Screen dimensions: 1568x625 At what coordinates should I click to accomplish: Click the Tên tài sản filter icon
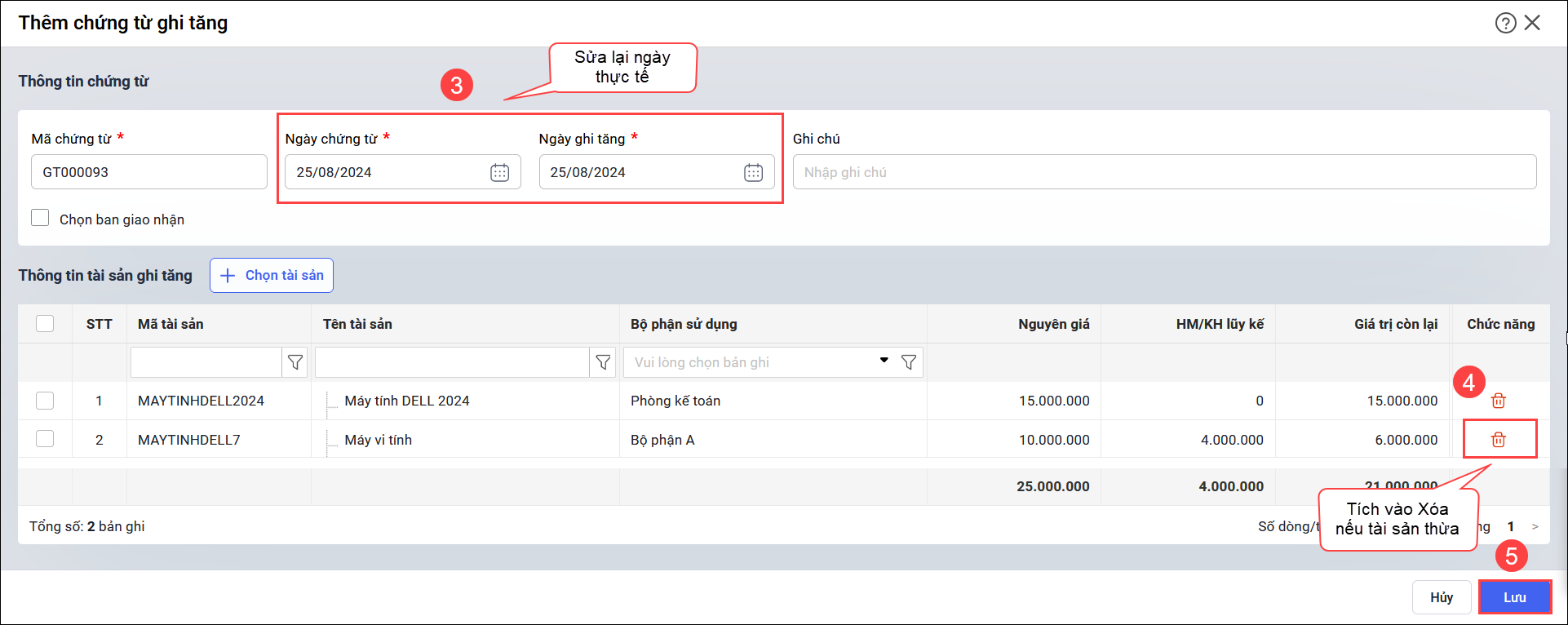[x=603, y=362]
